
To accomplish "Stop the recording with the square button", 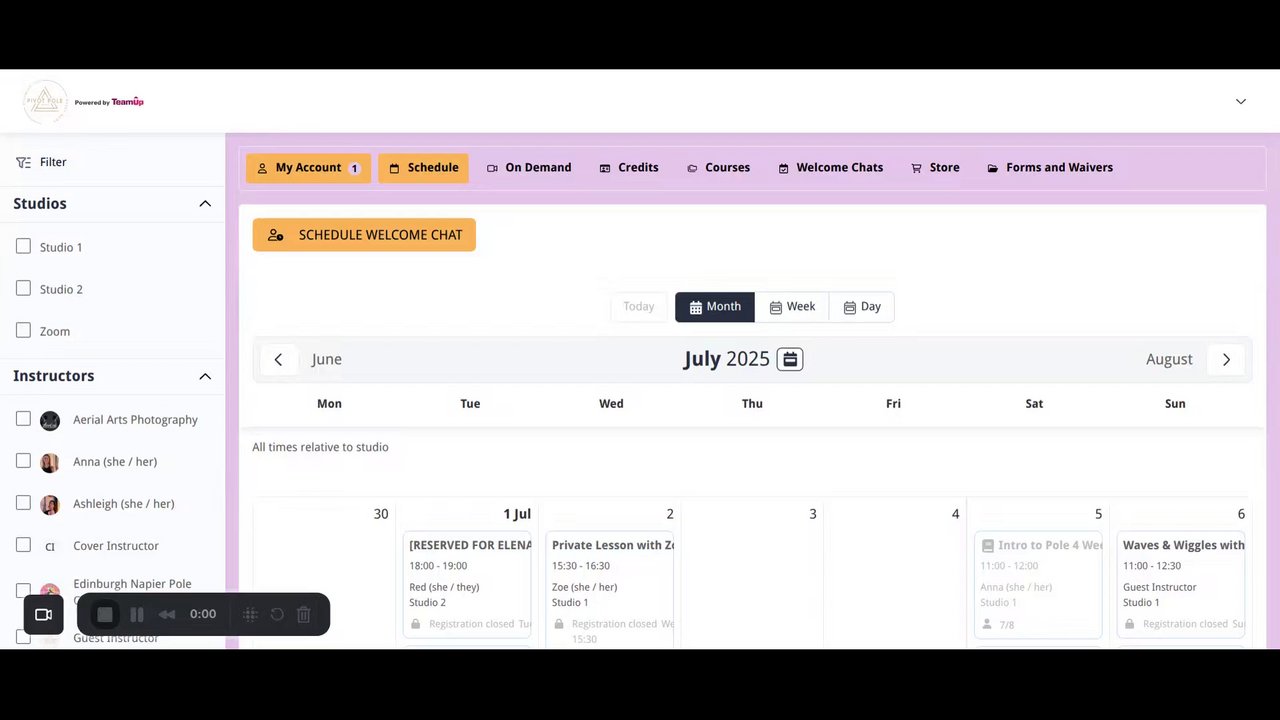I will 105,614.
